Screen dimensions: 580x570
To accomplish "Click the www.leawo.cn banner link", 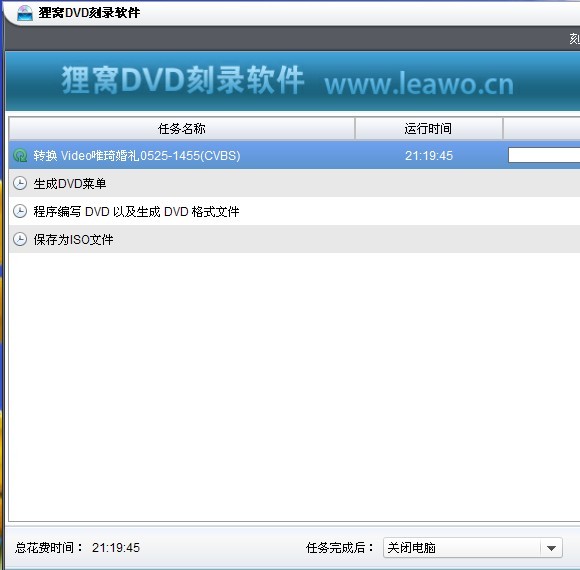I will pyautogui.click(x=419, y=84).
